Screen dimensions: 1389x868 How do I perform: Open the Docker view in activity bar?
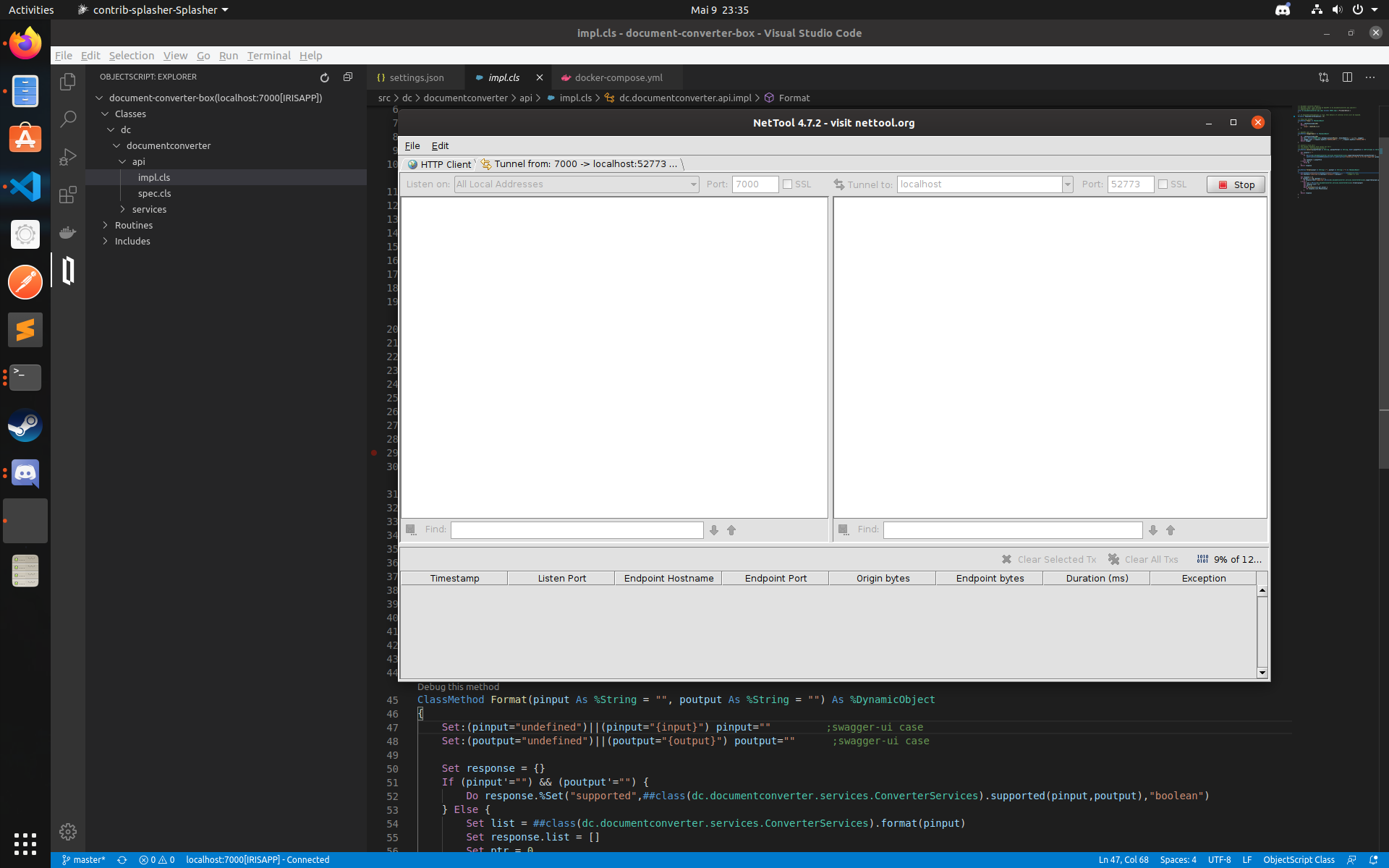pyautogui.click(x=68, y=232)
